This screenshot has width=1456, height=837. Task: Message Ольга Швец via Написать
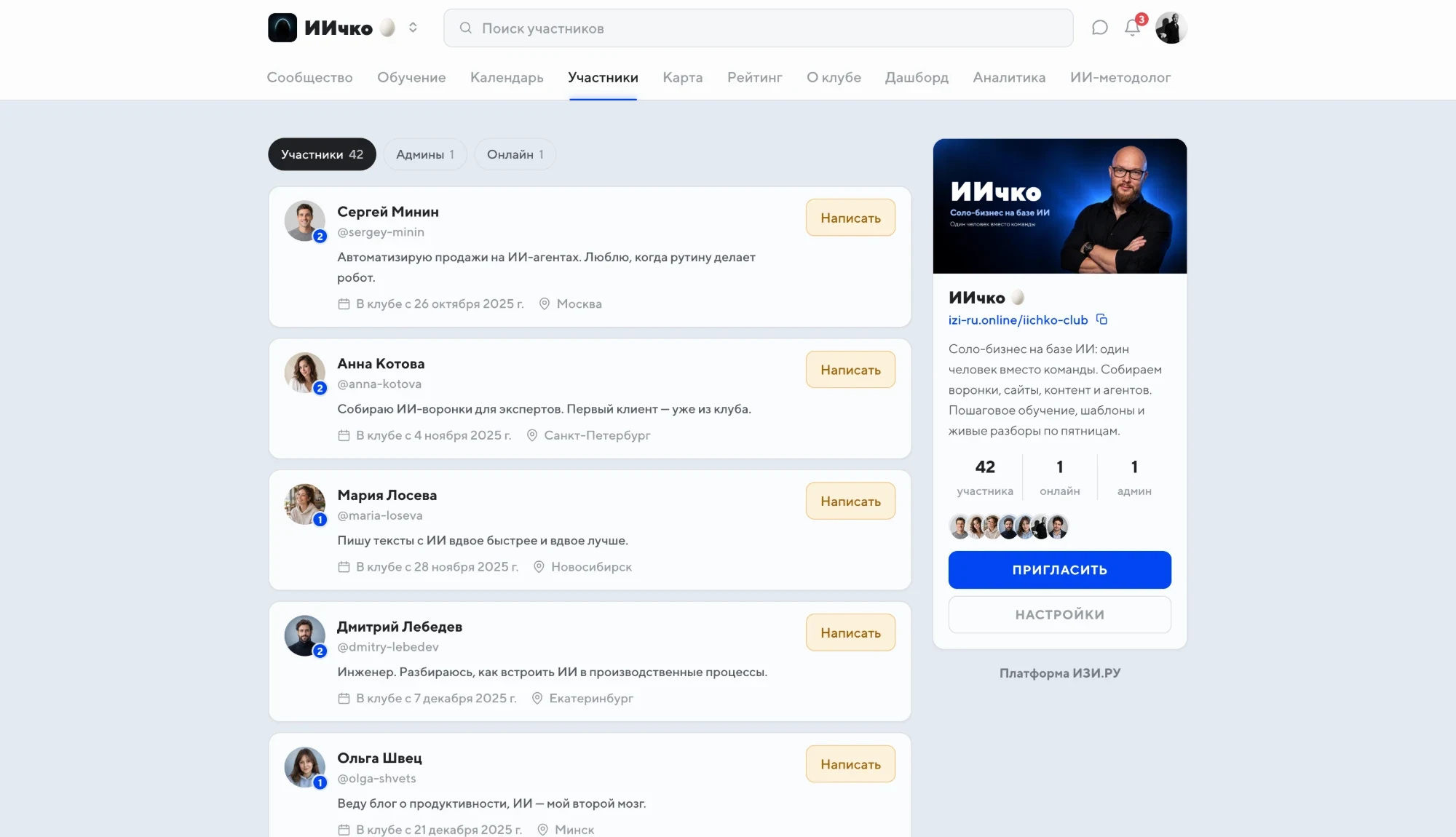[x=850, y=764]
